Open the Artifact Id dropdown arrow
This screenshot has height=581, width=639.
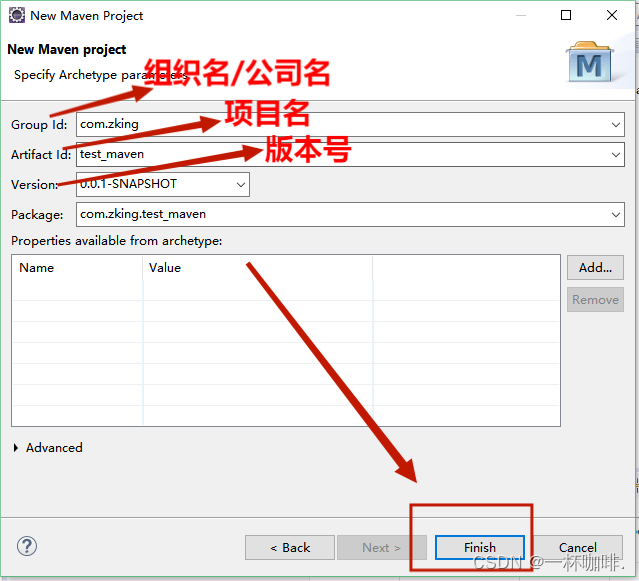pyautogui.click(x=616, y=155)
